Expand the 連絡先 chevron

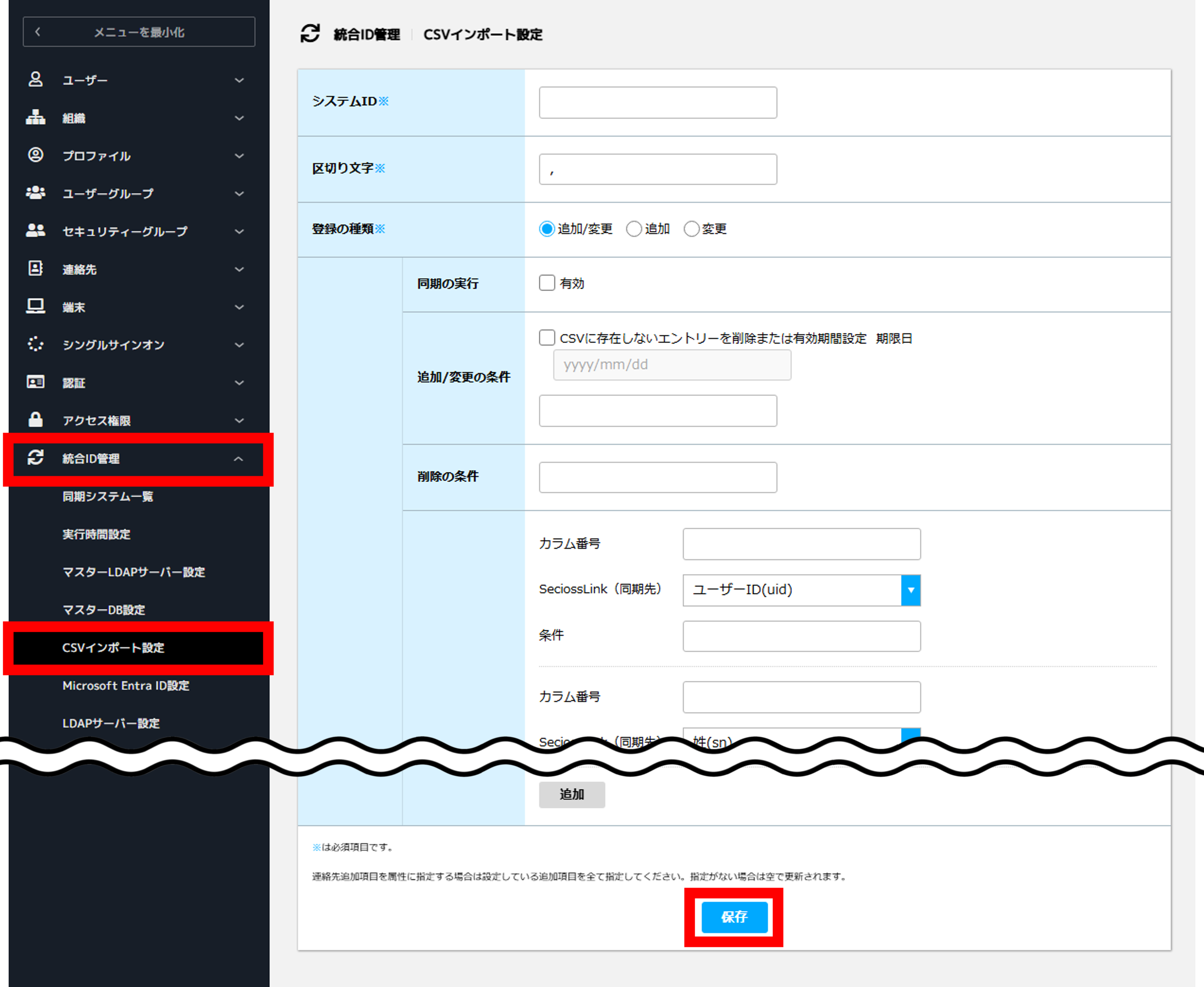239,270
